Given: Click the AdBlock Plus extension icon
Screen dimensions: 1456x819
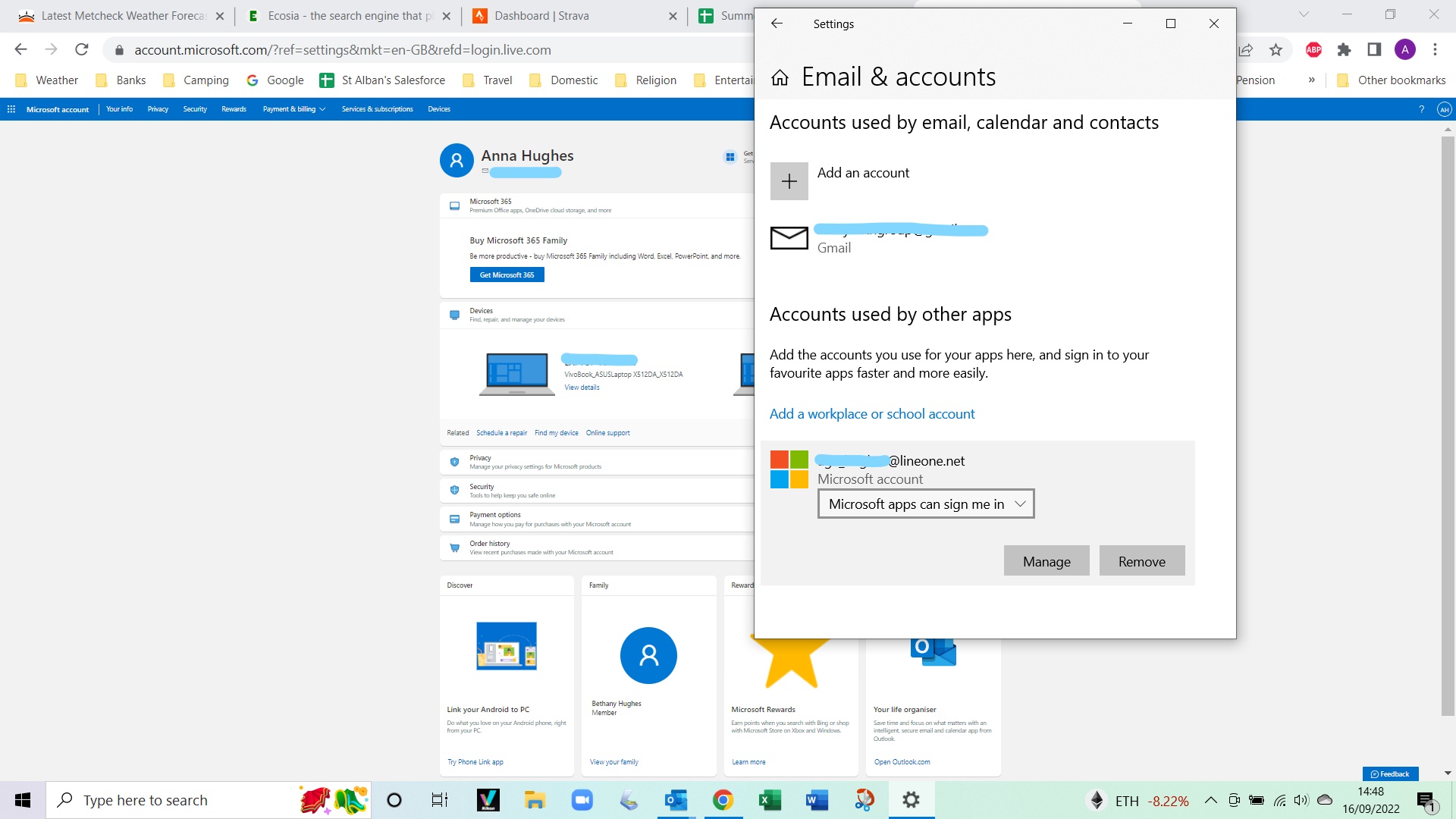Looking at the screenshot, I should click(1313, 50).
